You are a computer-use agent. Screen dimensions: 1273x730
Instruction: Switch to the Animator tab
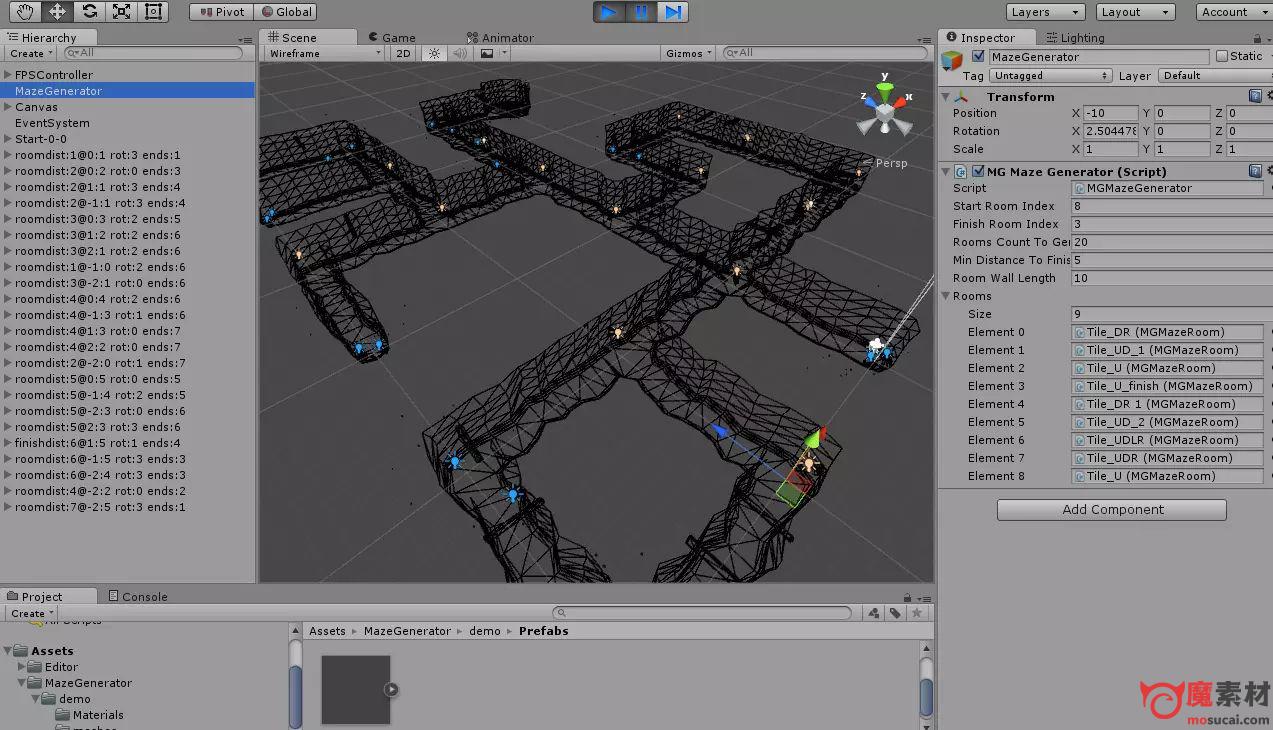click(x=501, y=38)
